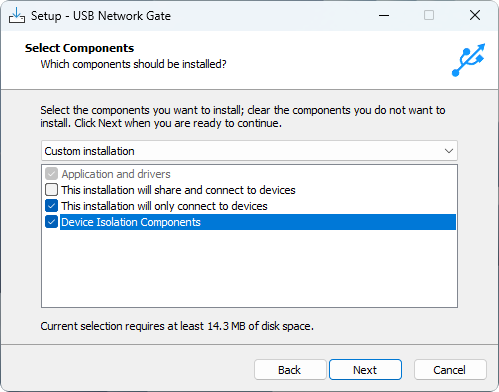The image size is (499, 392).
Task: Click the window title Setup - USB Network Gate
Action: (x=101, y=16)
